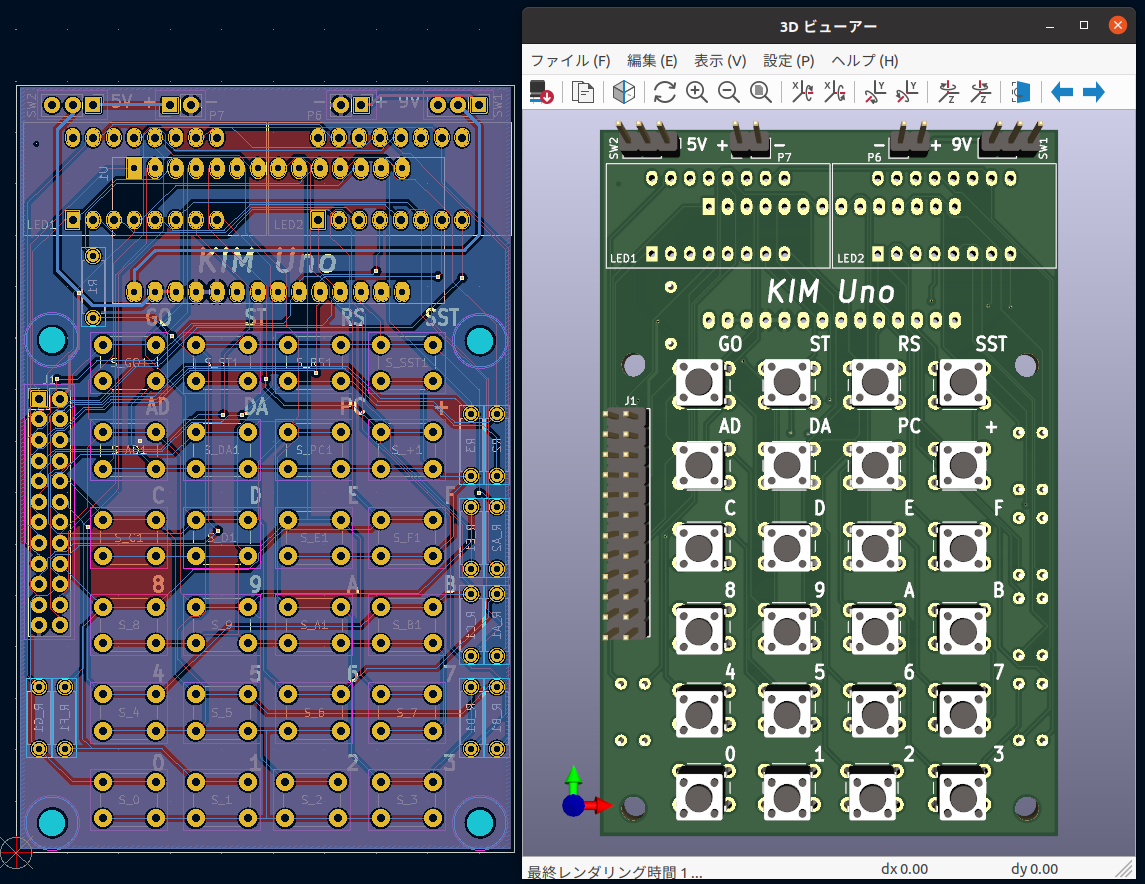The width and height of the screenshot is (1145, 884).
Task: Zoom out of the 3D view
Action: (x=729, y=92)
